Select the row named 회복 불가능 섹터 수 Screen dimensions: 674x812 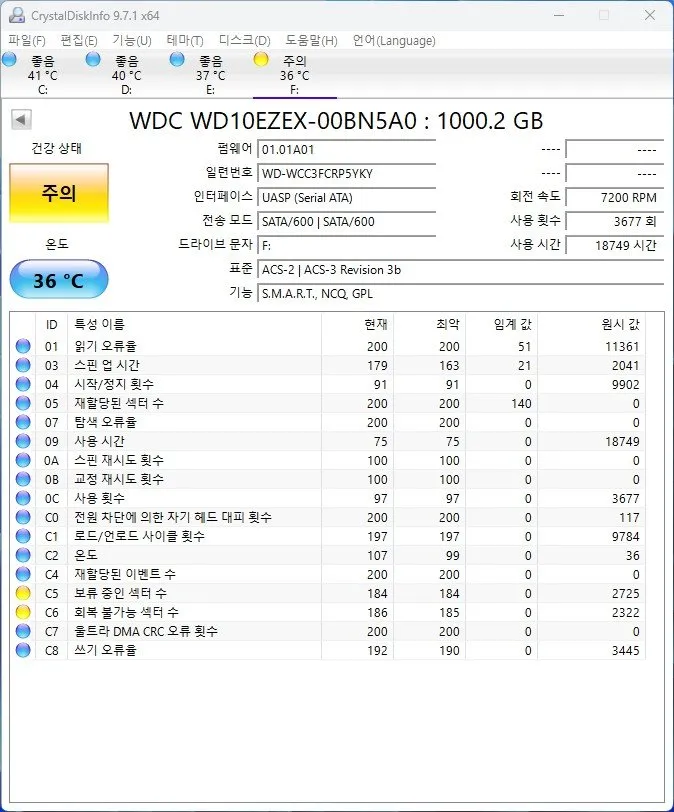pos(328,612)
